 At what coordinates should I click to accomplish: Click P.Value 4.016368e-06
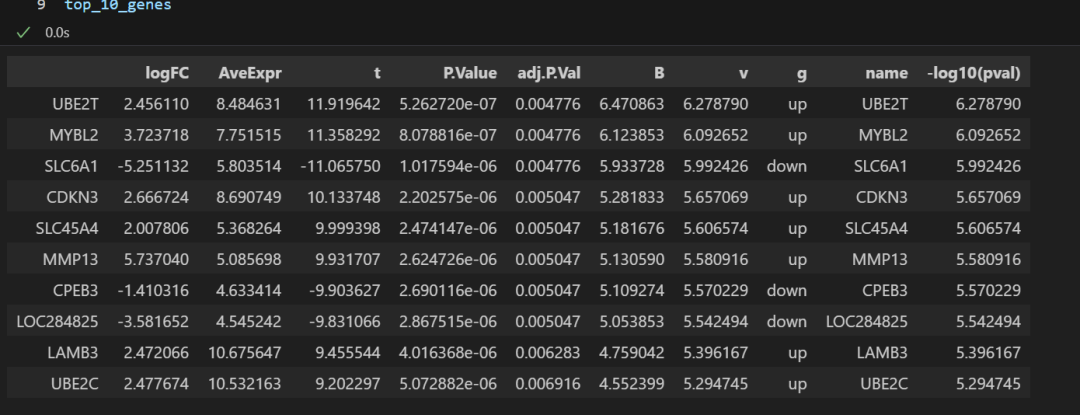click(448, 352)
